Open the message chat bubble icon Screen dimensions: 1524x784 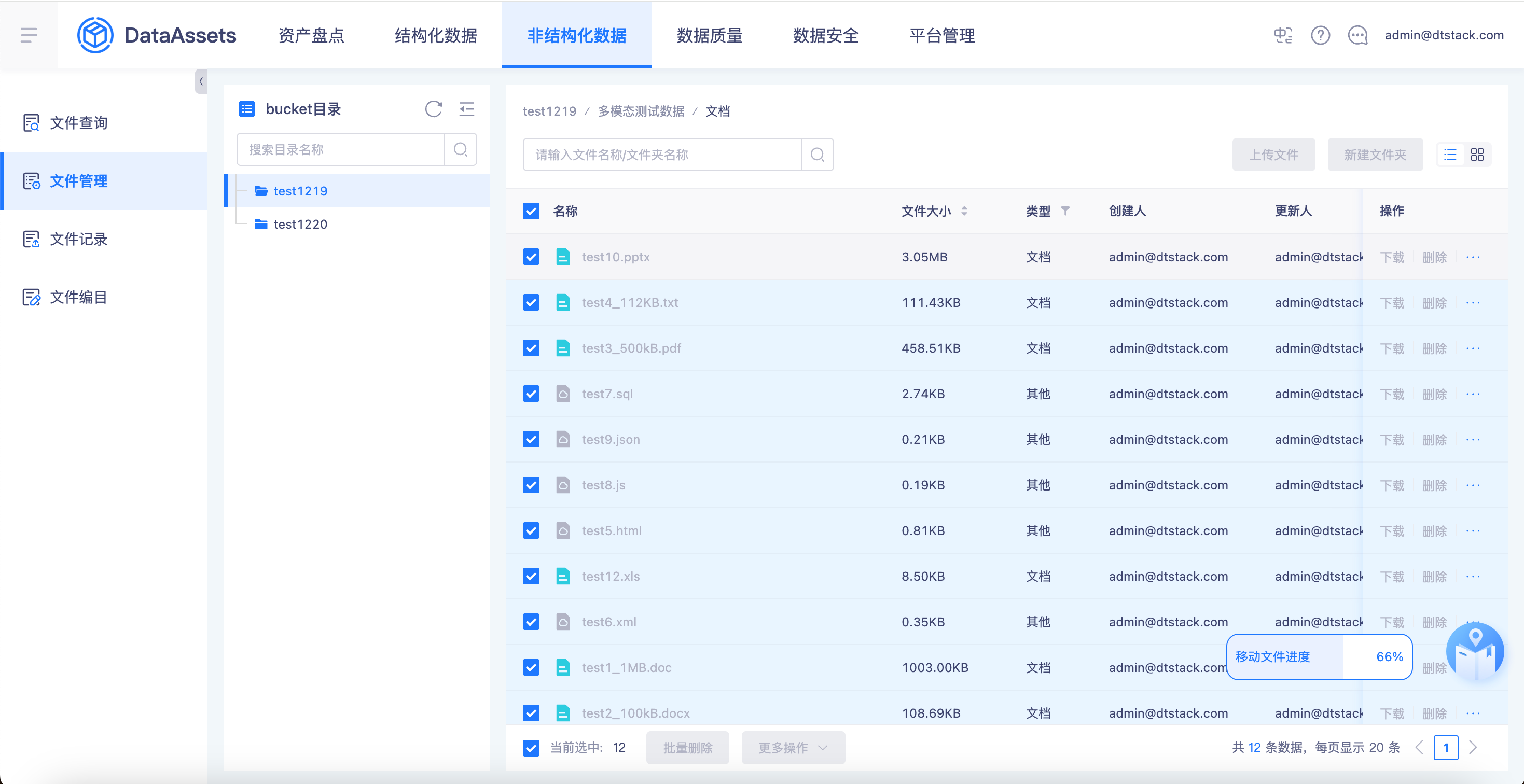click(1357, 35)
